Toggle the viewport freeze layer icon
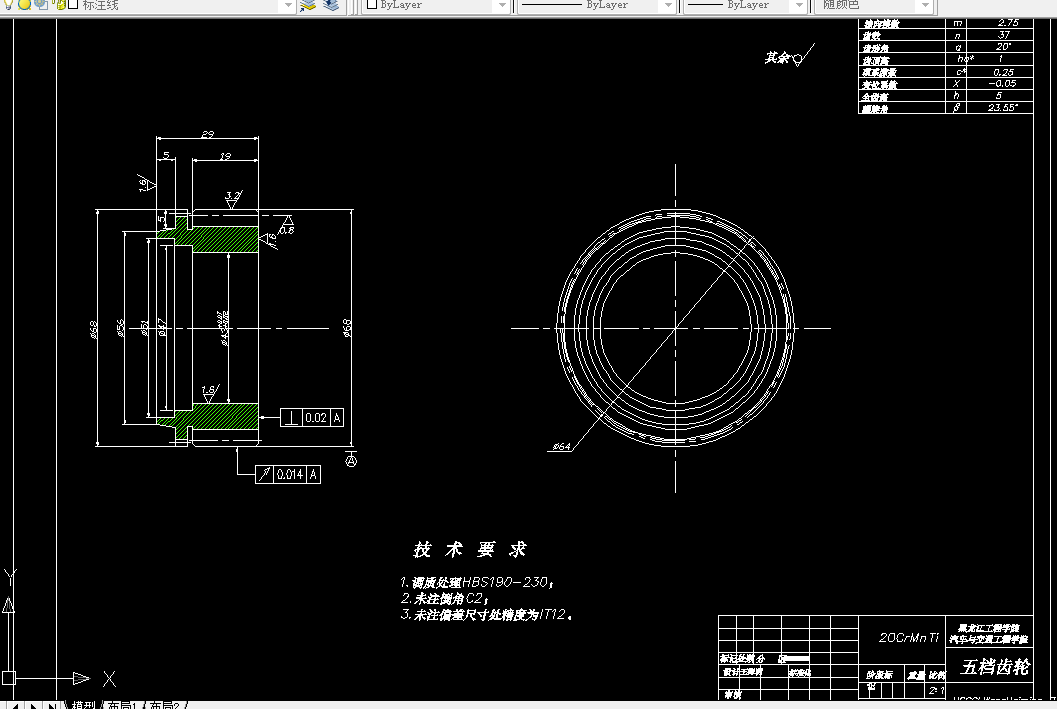 41,5
